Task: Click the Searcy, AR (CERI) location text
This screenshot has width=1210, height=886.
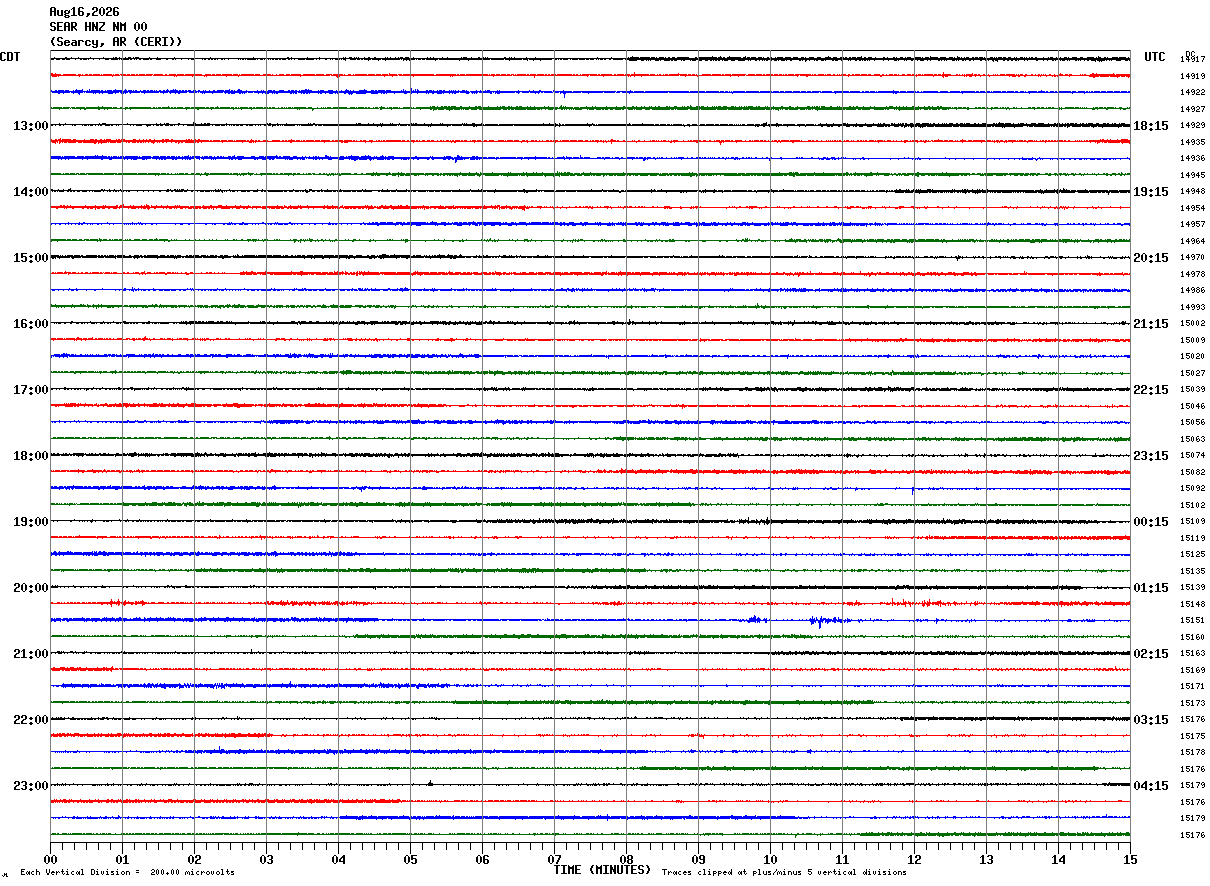Action: pos(116,42)
